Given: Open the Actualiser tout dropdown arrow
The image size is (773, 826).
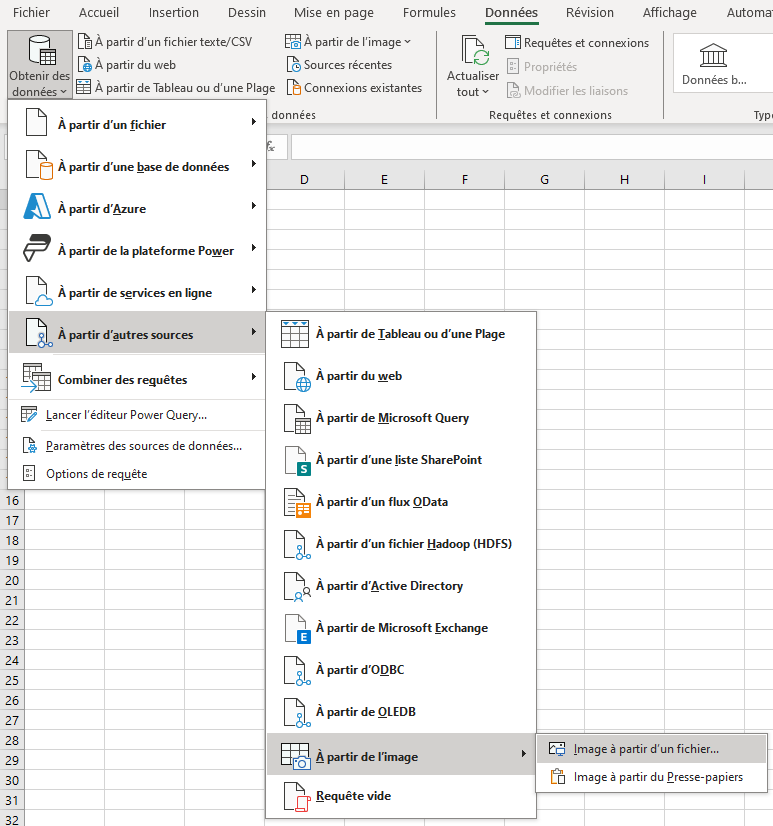Looking at the screenshot, I should coord(485,92).
